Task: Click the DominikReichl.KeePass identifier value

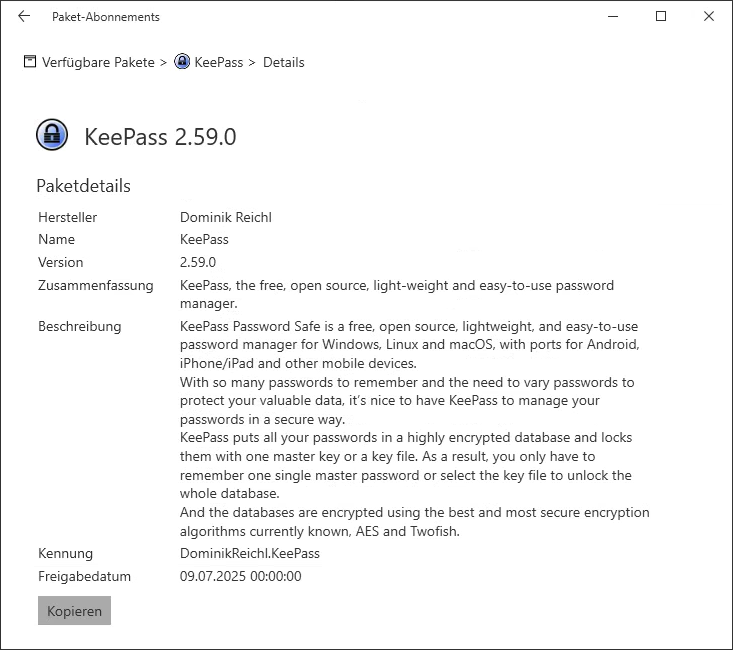Action: coord(250,553)
